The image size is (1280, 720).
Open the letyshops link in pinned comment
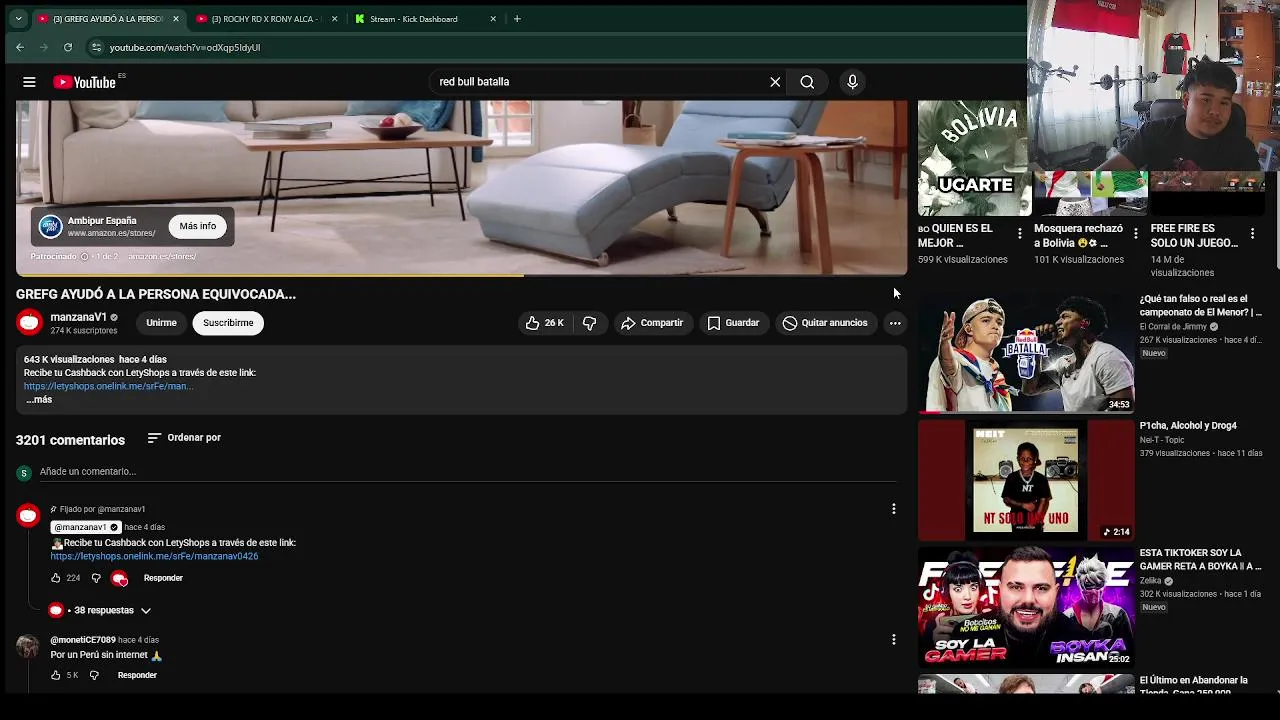pos(154,556)
